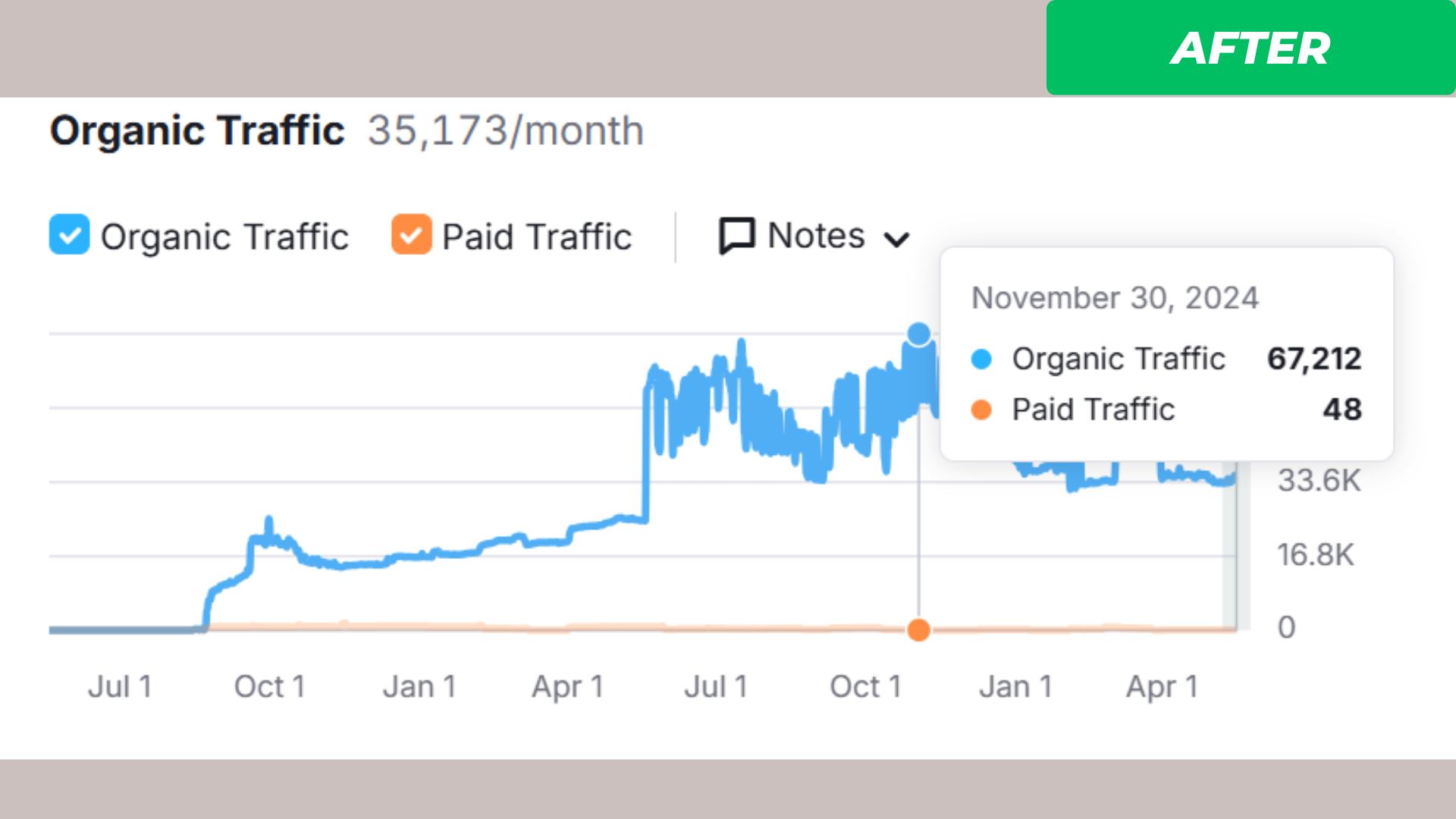Viewport: 1456px width, 819px height.
Task: Click the first Jan 1 axis label
Action: (x=419, y=686)
